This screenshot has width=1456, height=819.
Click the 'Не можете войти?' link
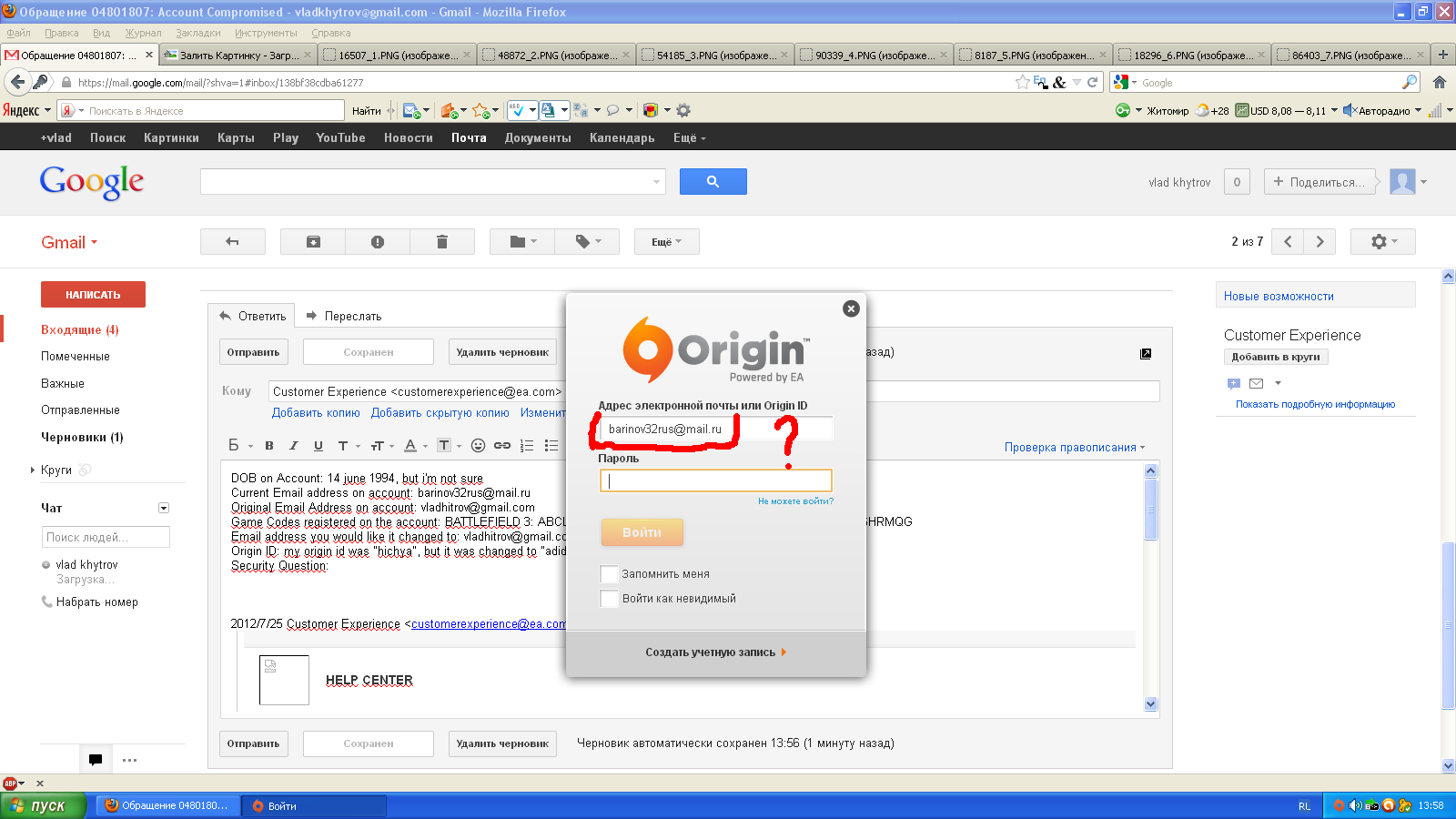(x=795, y=500)
